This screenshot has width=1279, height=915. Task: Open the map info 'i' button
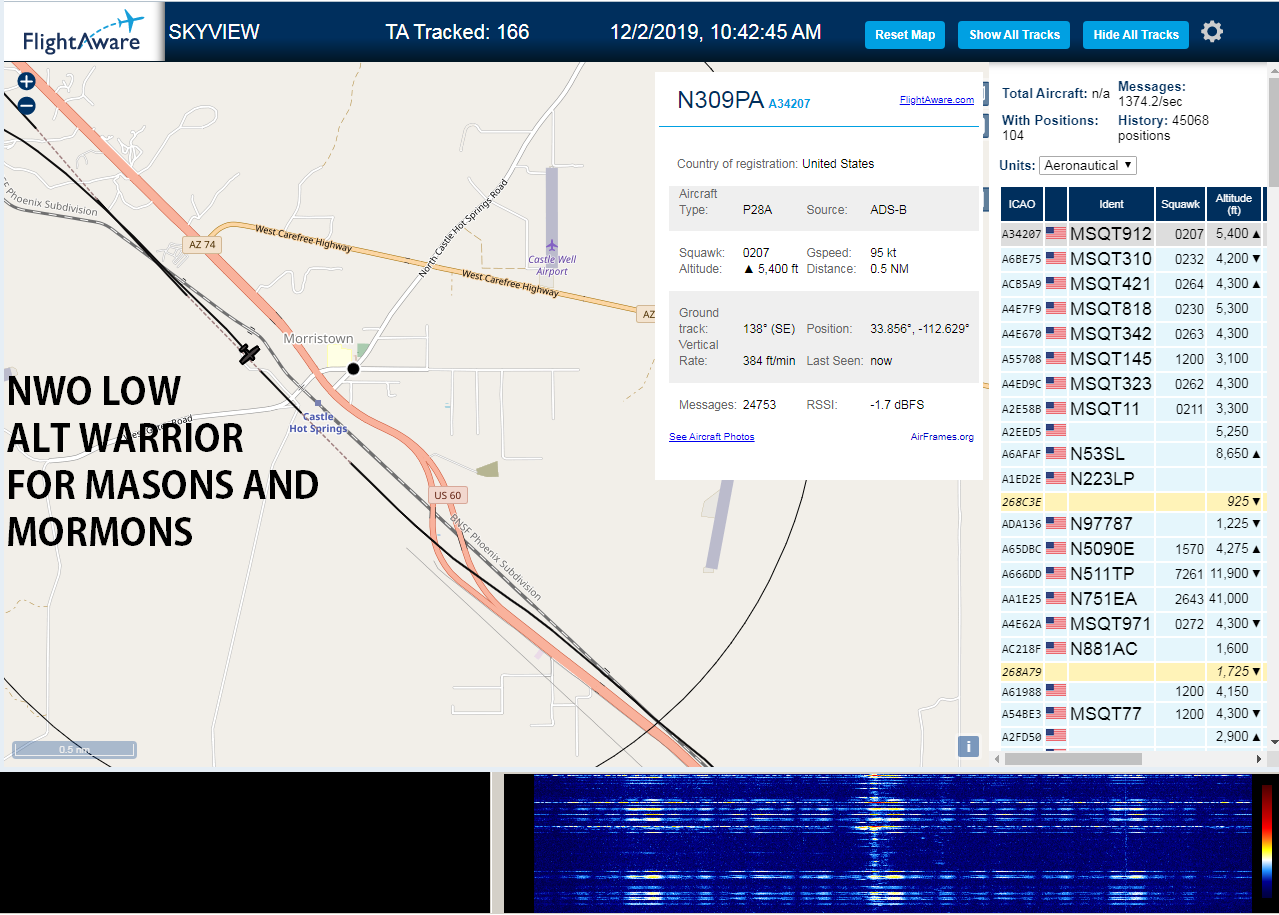click(x=968, y=746)
